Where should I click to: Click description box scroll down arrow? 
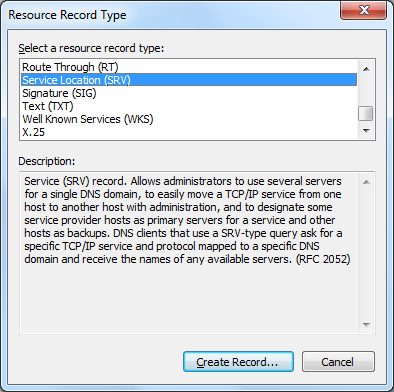pyautogui.click(x=366, y=325)
